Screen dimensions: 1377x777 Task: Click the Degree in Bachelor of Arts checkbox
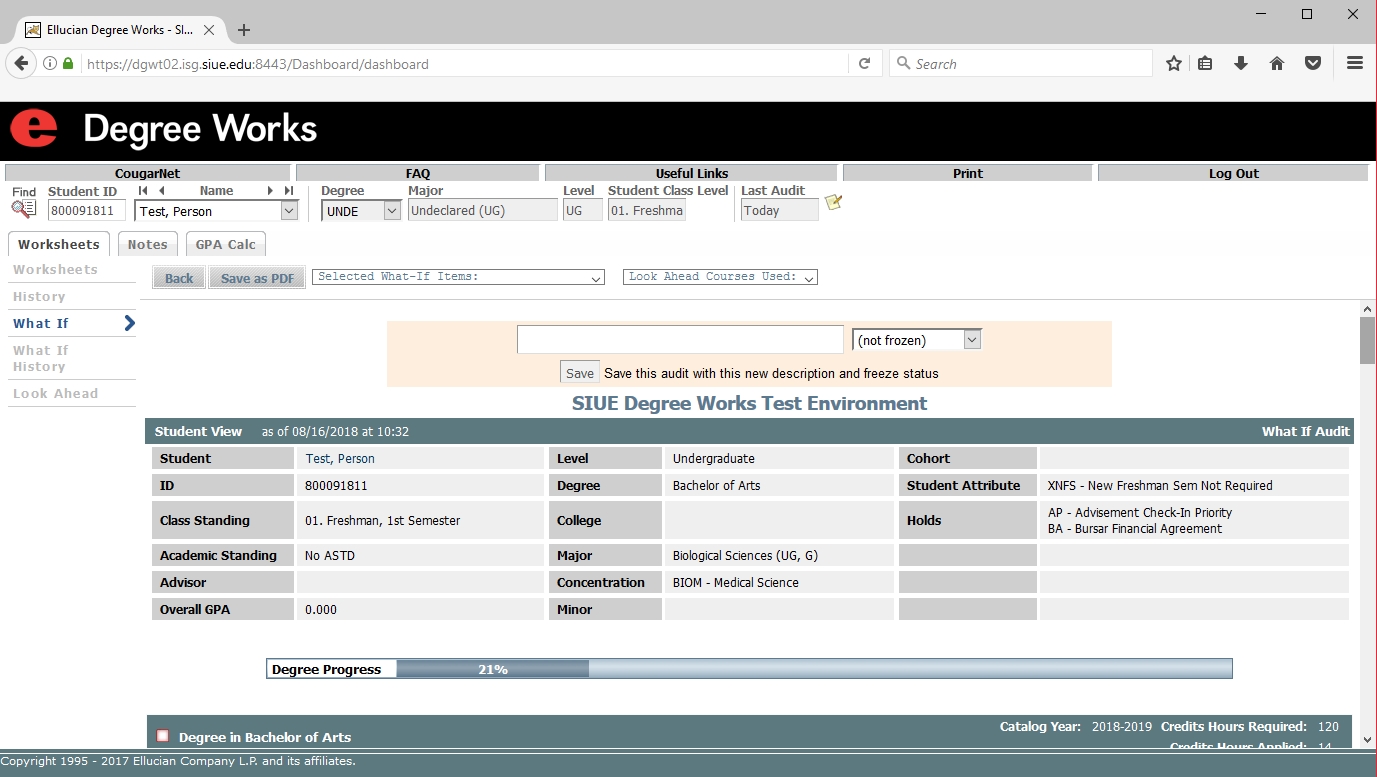(163, 736)
